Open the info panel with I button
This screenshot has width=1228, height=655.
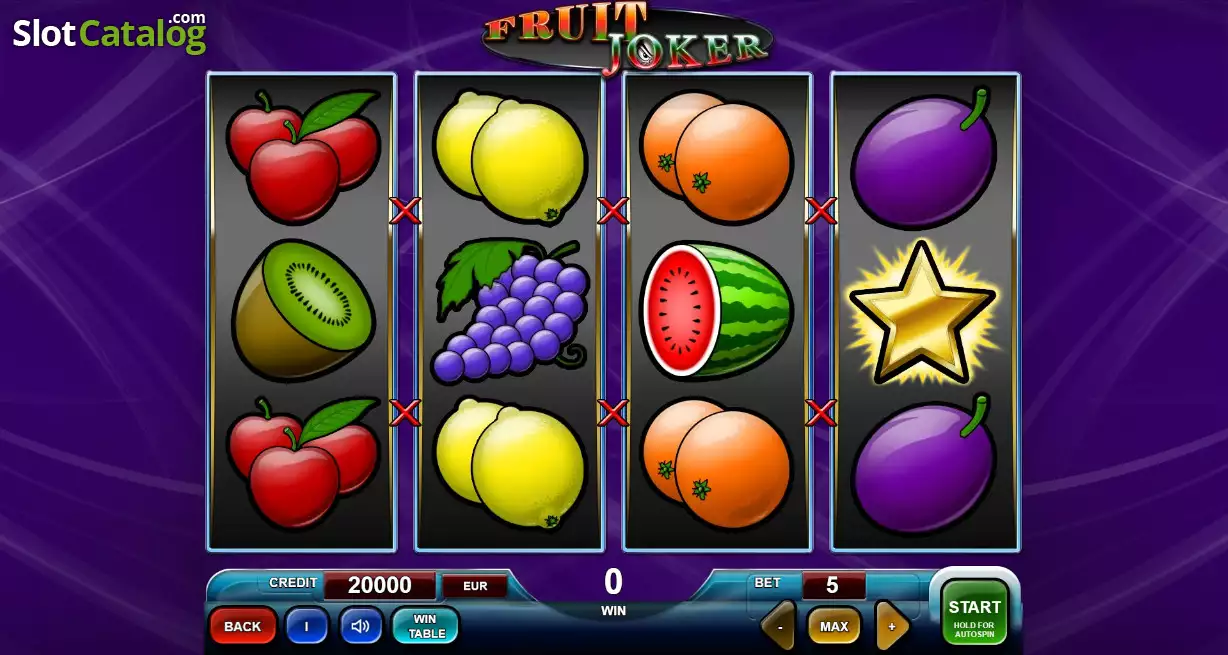[306, 626]
